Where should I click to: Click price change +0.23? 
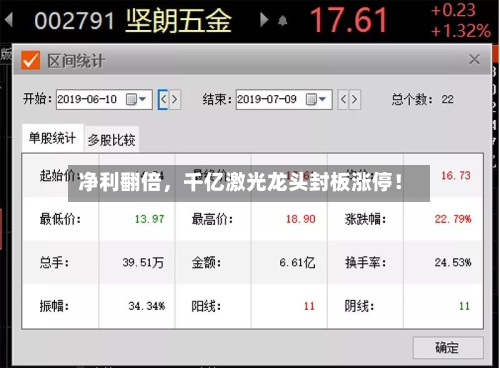(453, 10)
